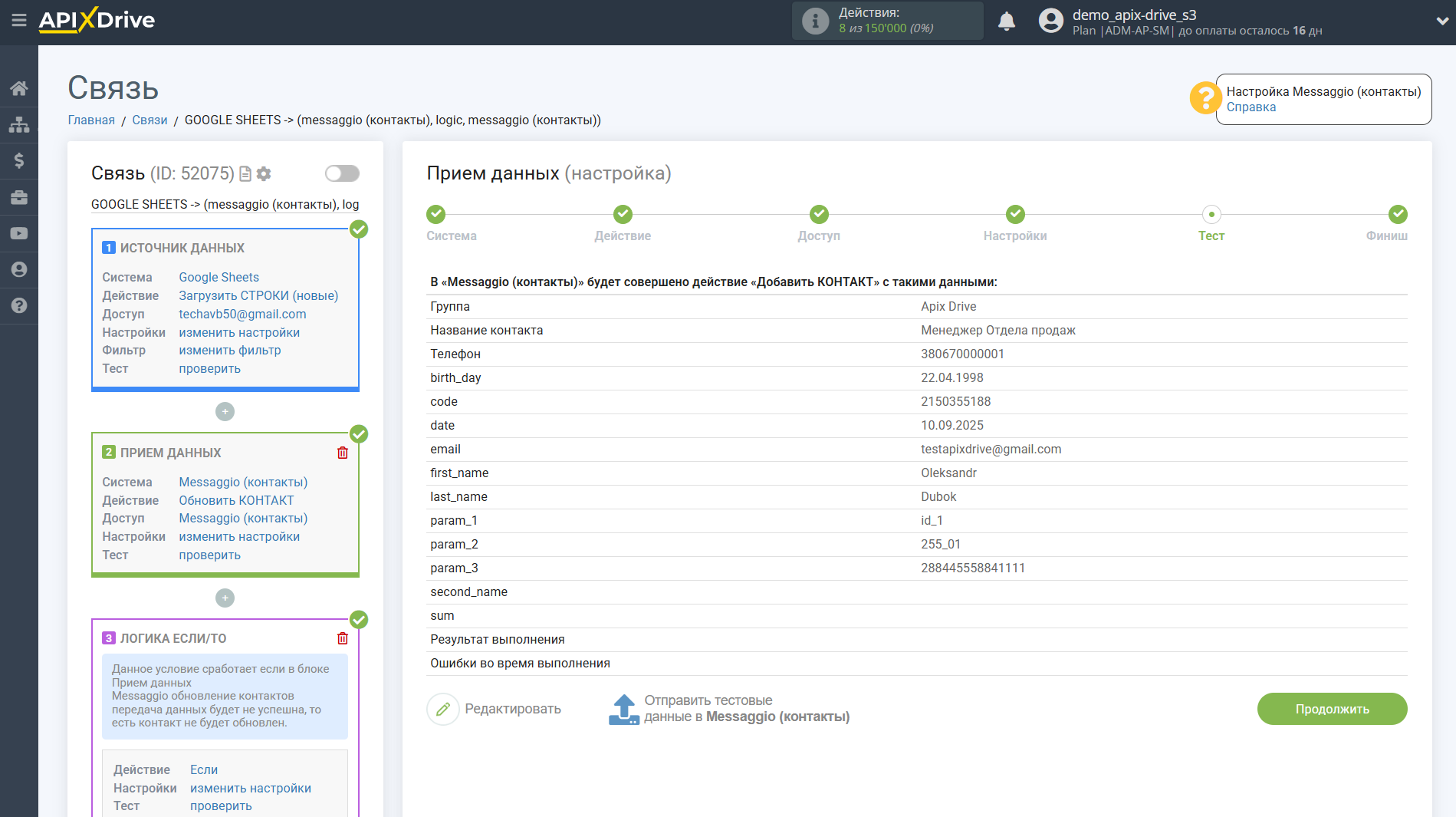Viewport: 1456px width, 817px height.
Task: Click the Редактировать pencil button
Action: point(443,709)
